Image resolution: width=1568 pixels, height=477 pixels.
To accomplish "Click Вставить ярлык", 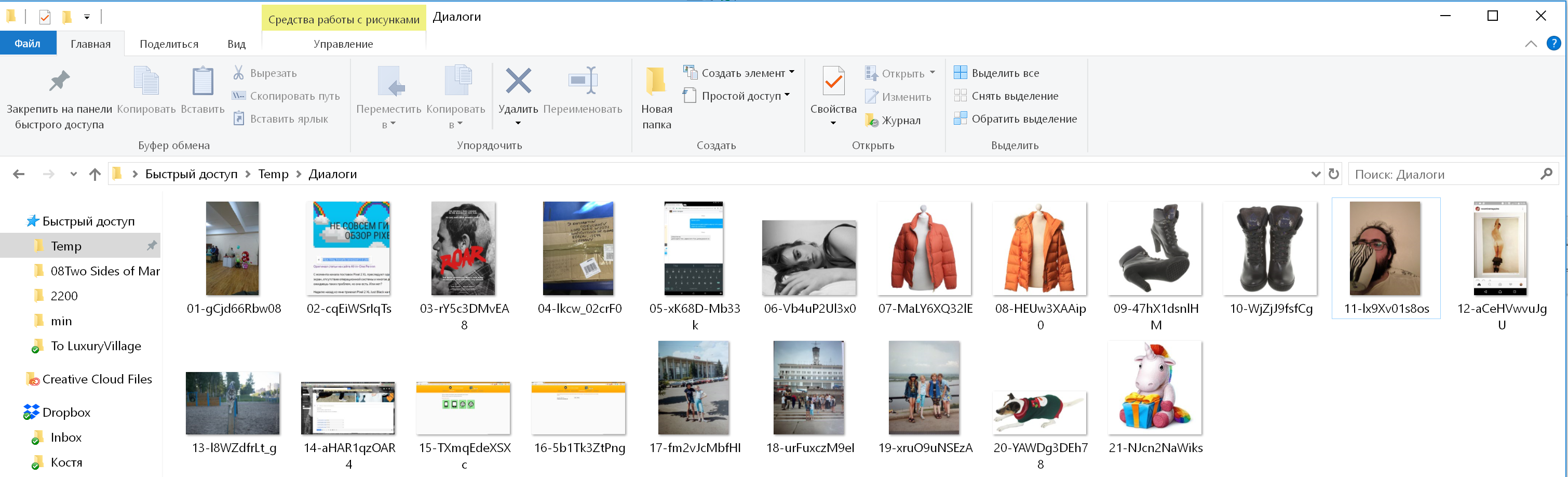I will (280, 119).
